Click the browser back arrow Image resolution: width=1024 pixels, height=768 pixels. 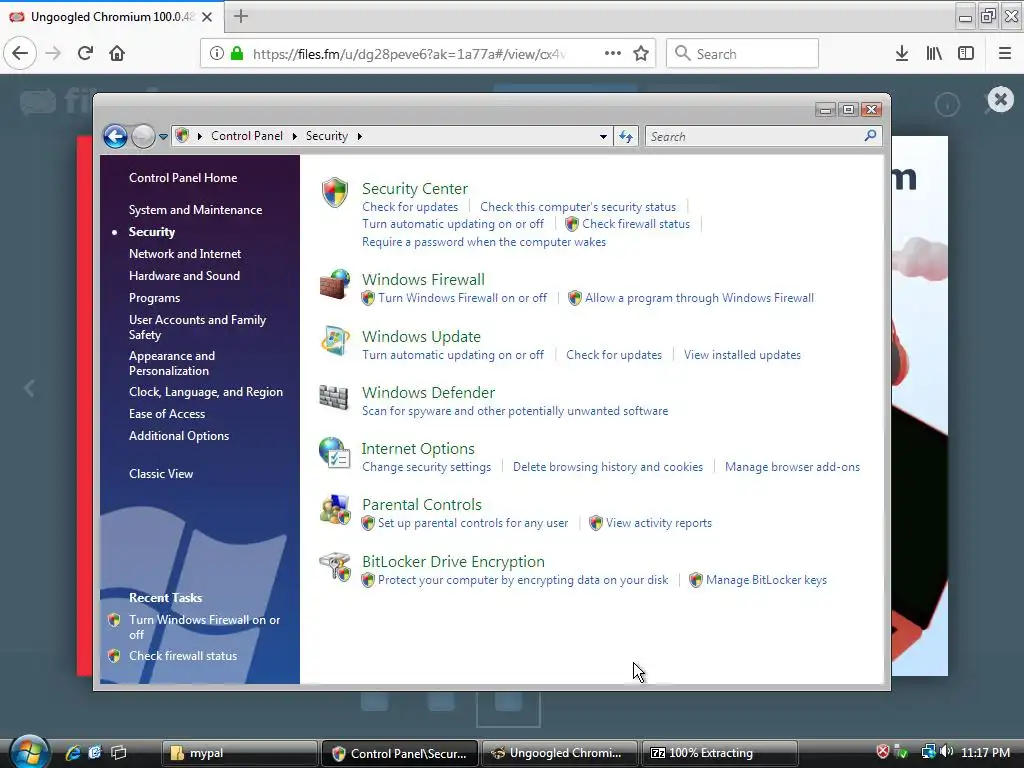(20, 54)
